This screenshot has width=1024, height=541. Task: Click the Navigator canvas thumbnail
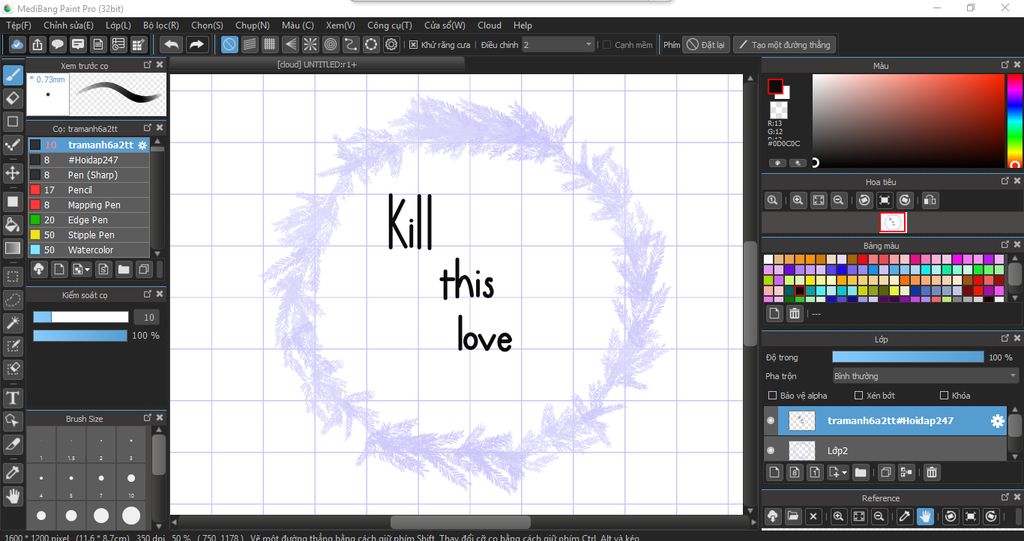(893, 222)
